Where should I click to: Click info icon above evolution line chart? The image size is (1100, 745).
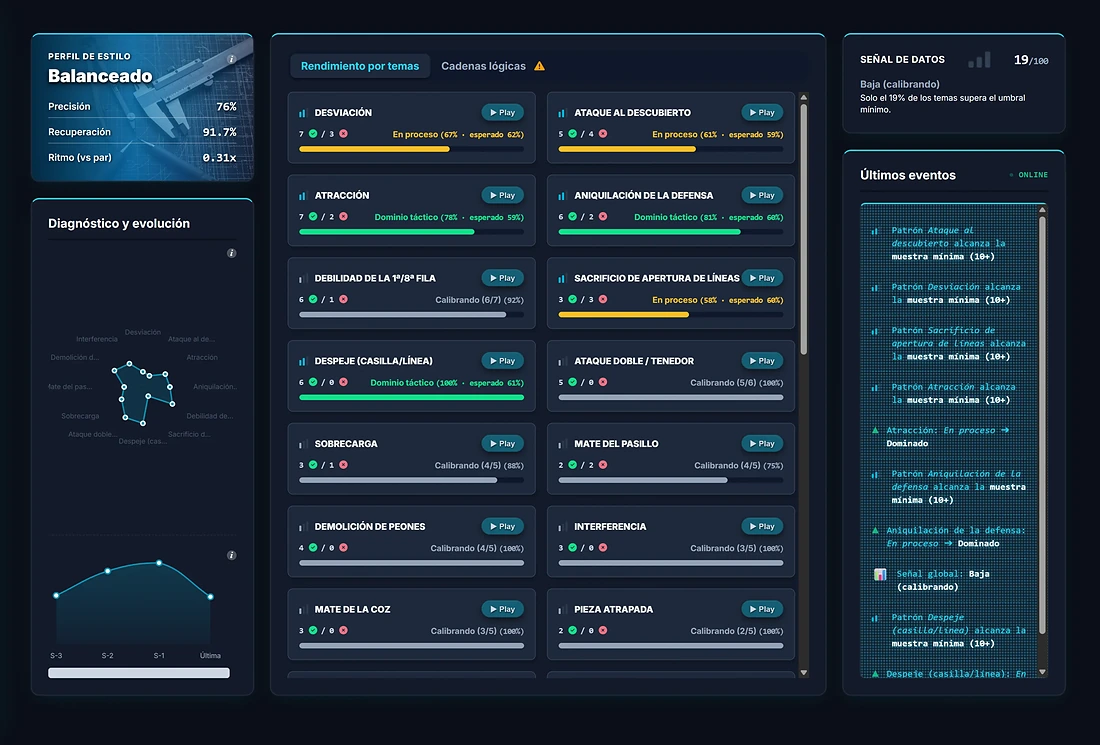(232, 556)
